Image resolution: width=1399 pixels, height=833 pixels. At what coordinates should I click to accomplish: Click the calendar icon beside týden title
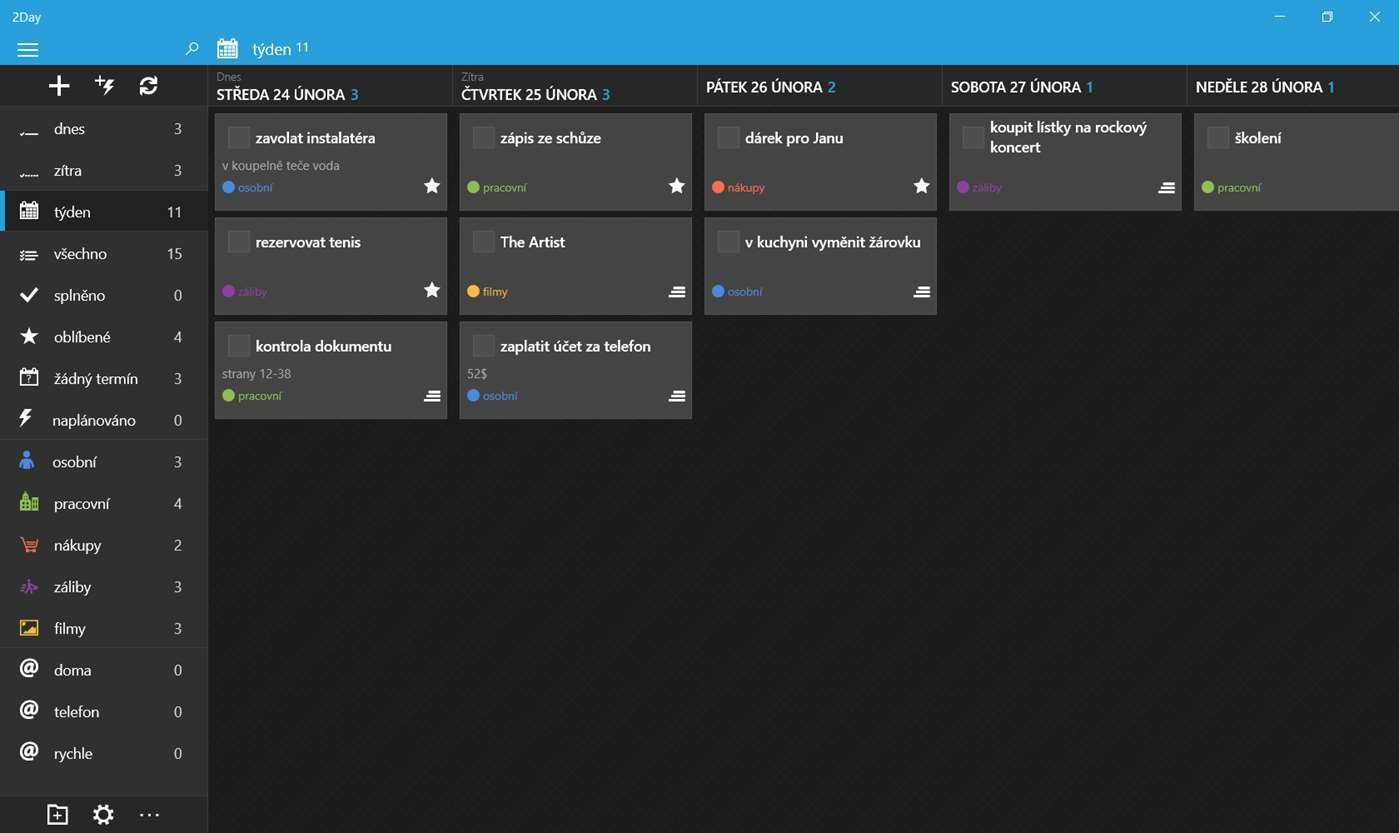point(227,48)
